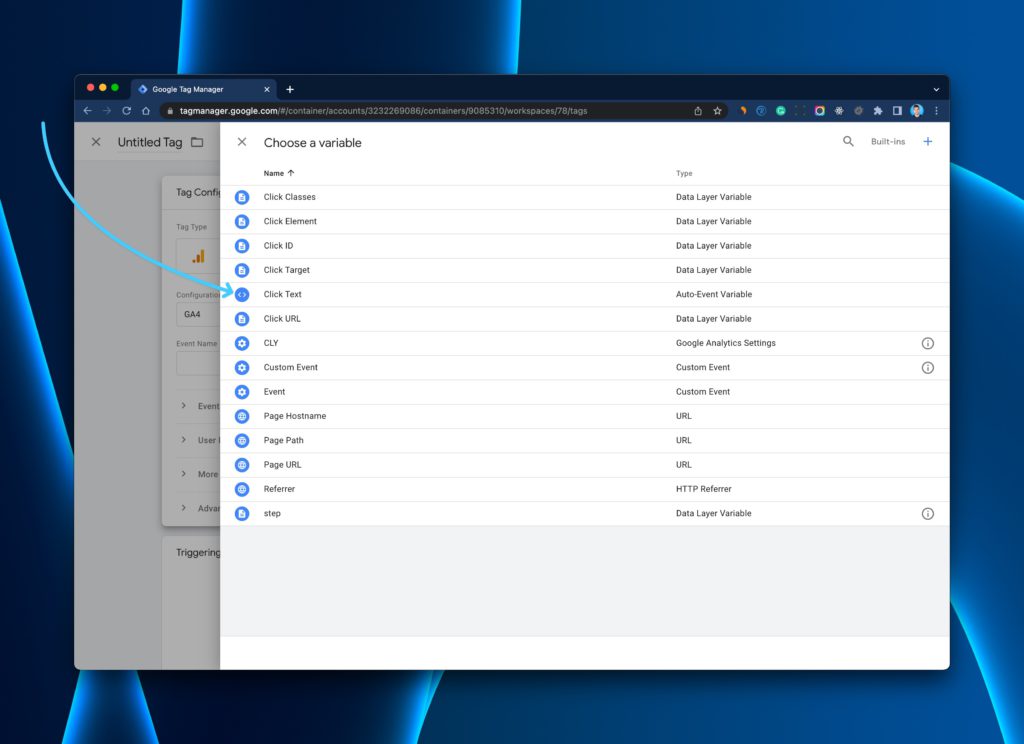Click the Built-ins button
1024x744 pixels.
[x=888, y=141]
